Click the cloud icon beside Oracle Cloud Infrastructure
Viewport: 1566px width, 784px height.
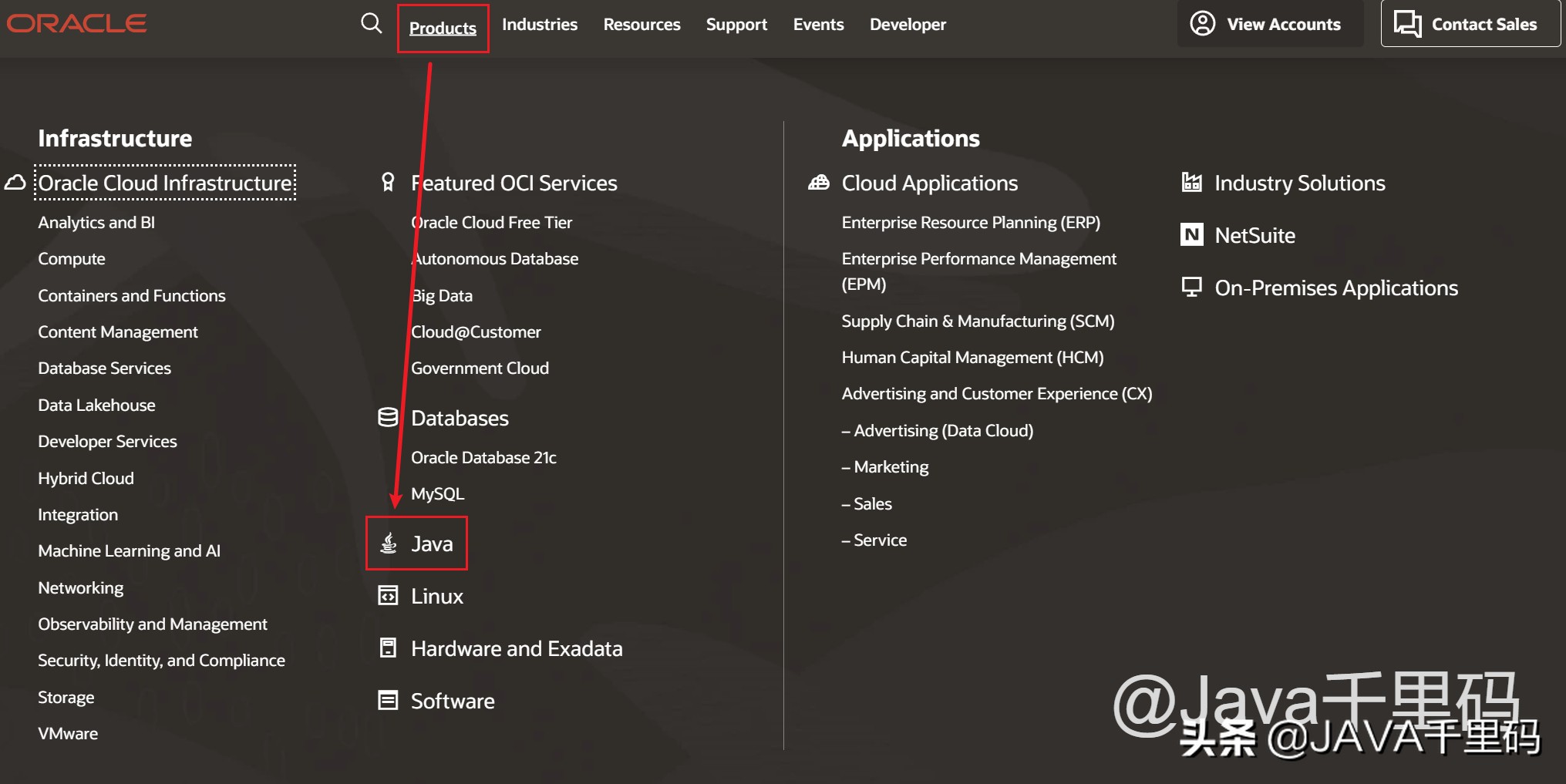pyautogui.click(x=15, y=183)
